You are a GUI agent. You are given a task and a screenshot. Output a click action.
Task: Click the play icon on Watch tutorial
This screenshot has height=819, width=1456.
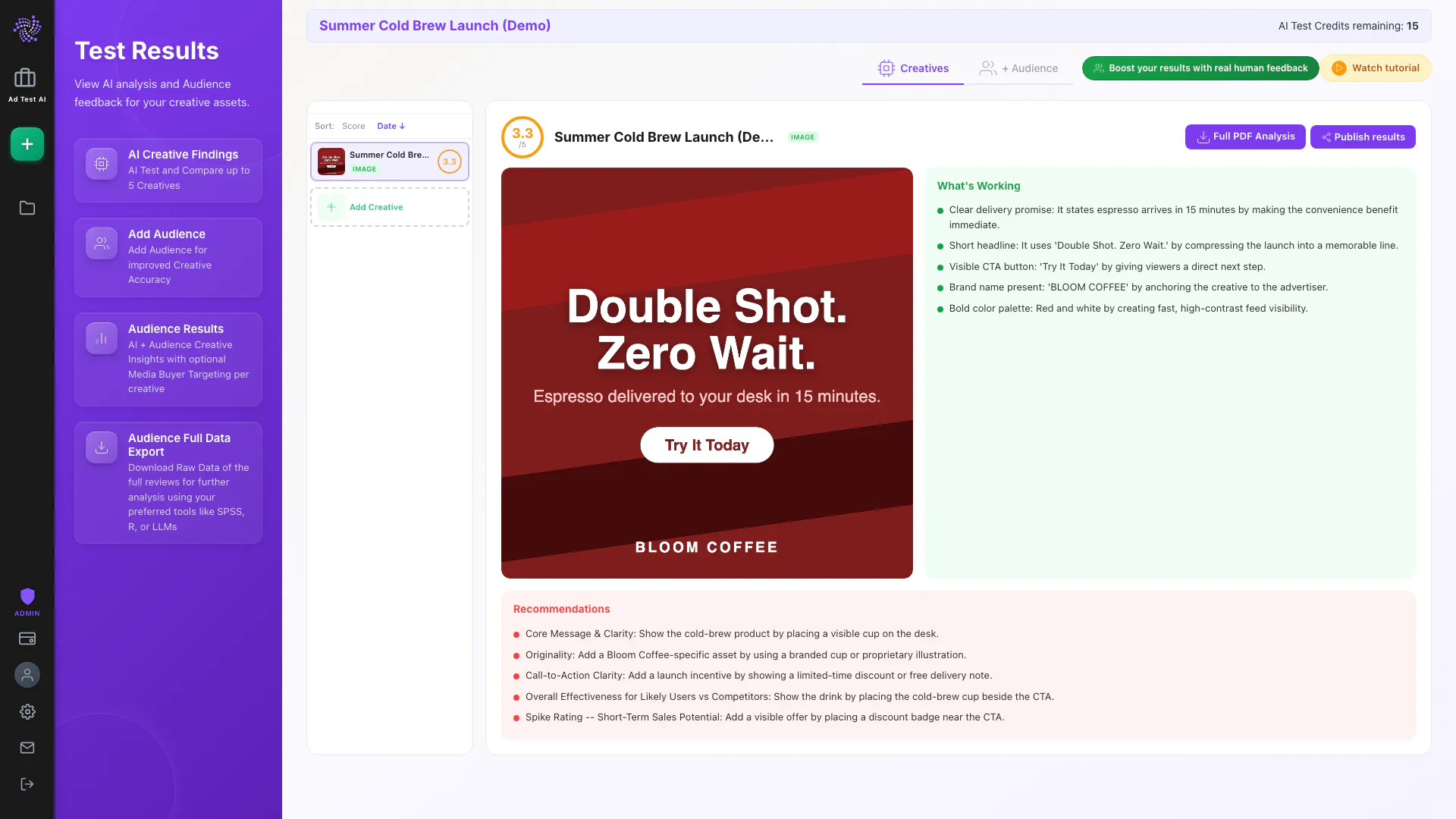click(x=1339, y=68)
